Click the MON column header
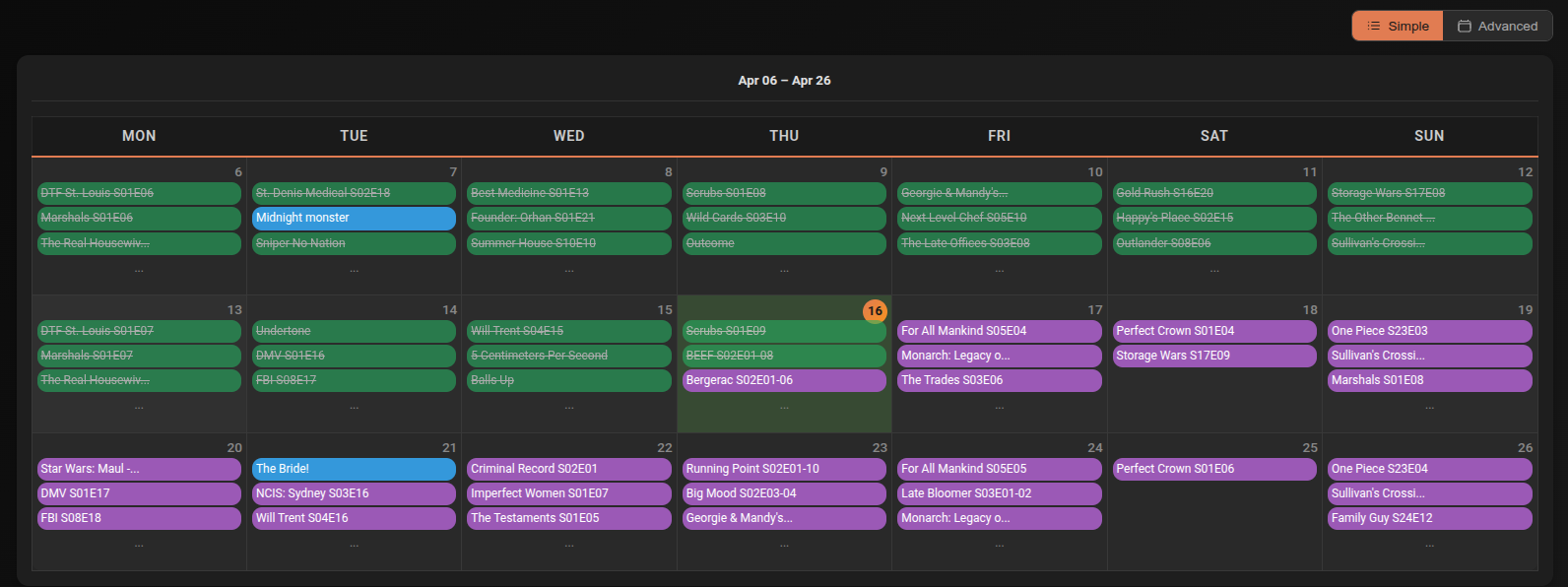This screenshot has width=1568, height=587. [x=139, y=136]
